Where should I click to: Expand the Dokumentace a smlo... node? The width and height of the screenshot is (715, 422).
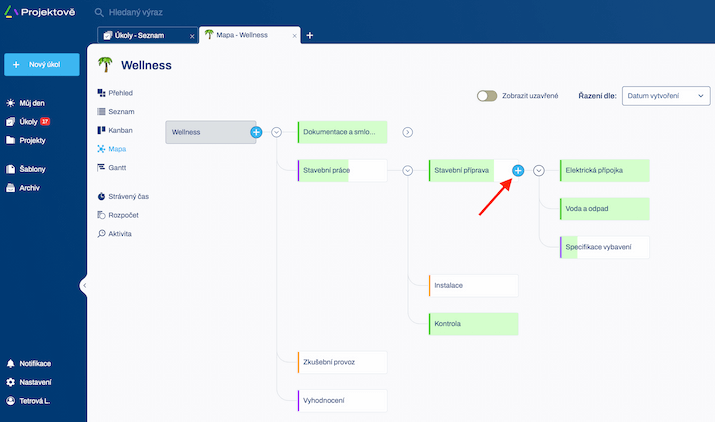(408, 132)
